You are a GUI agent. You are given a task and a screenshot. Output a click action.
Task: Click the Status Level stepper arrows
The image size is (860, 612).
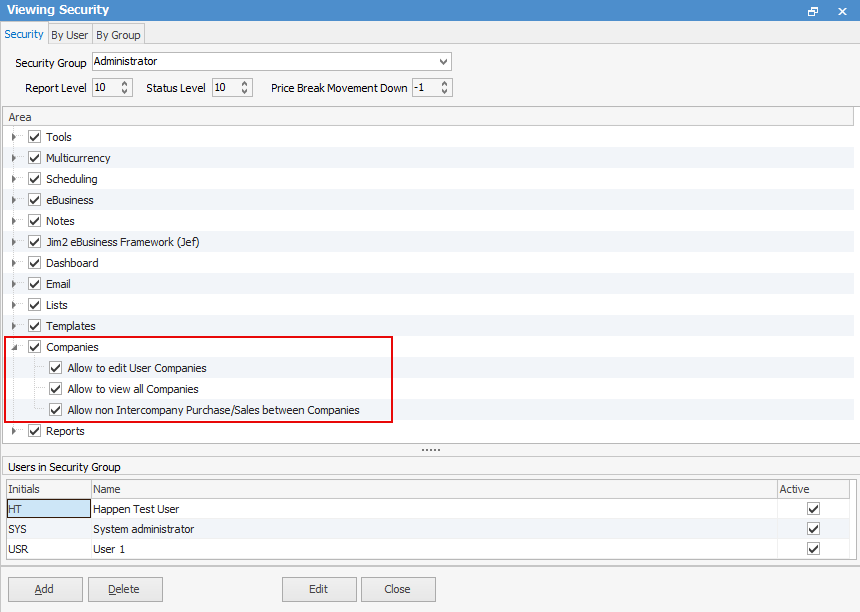245,87
